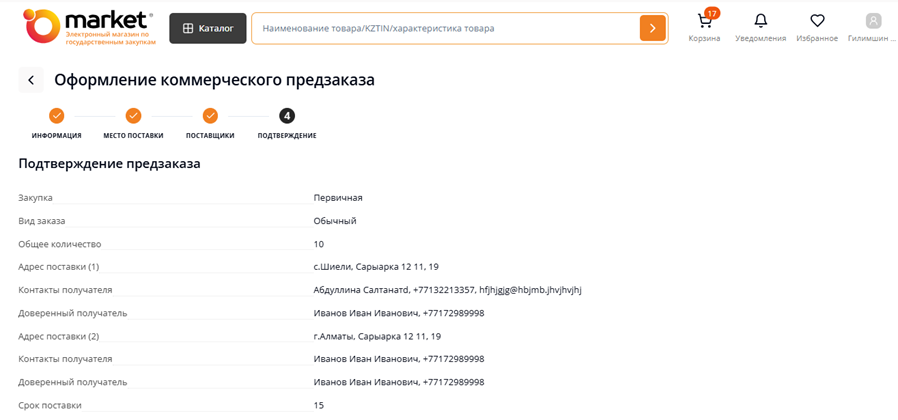The width and height of the screenshot is (898, 420).
Task: Click the Оформление коммерческого предзаказа title
Action: [214, 80]
